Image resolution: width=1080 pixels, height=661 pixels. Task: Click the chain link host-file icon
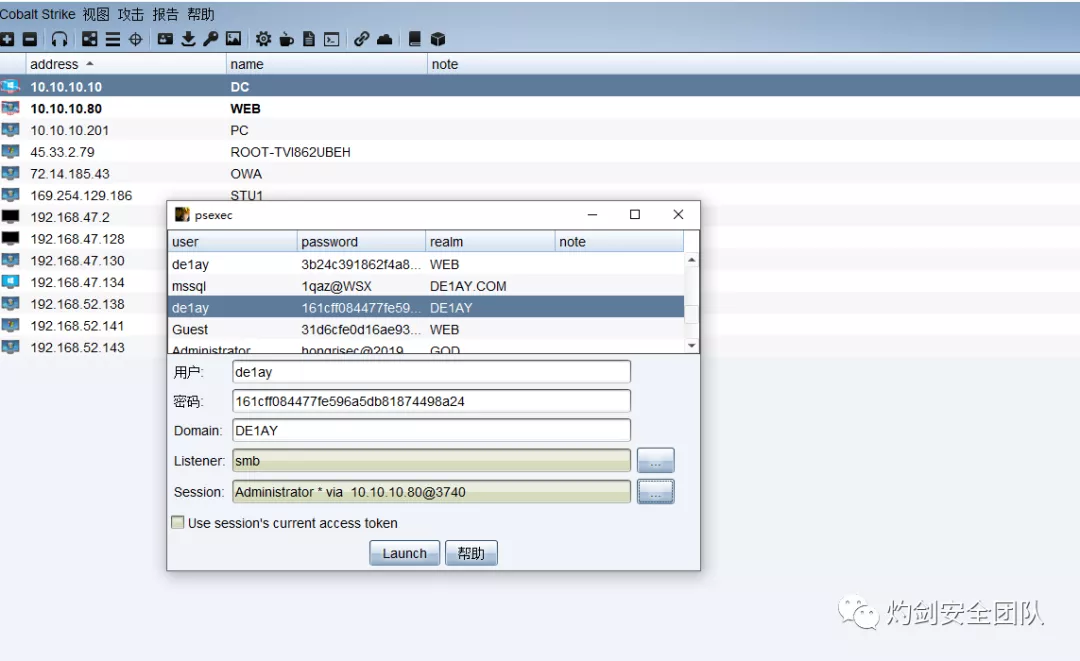[362, 39]
